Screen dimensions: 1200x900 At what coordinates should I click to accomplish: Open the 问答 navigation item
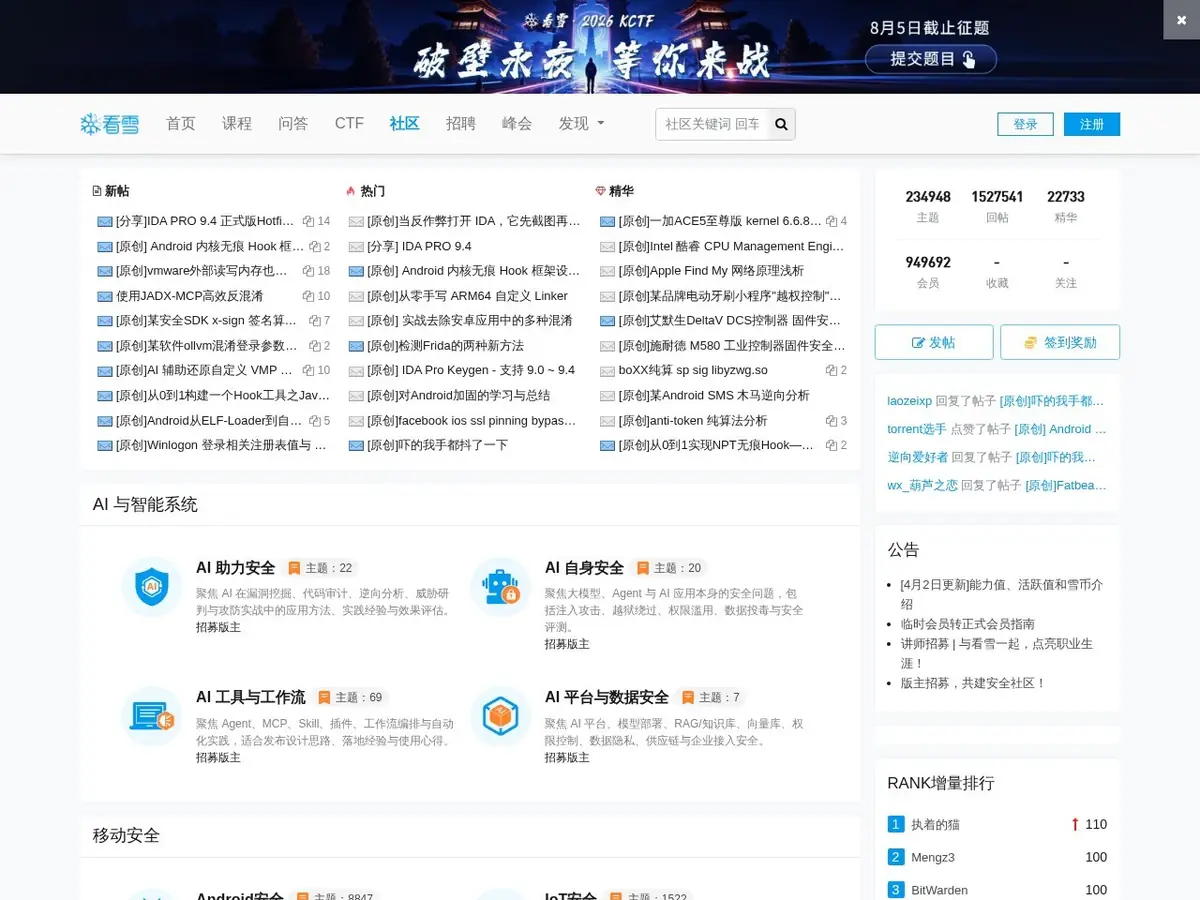[293, 124]
